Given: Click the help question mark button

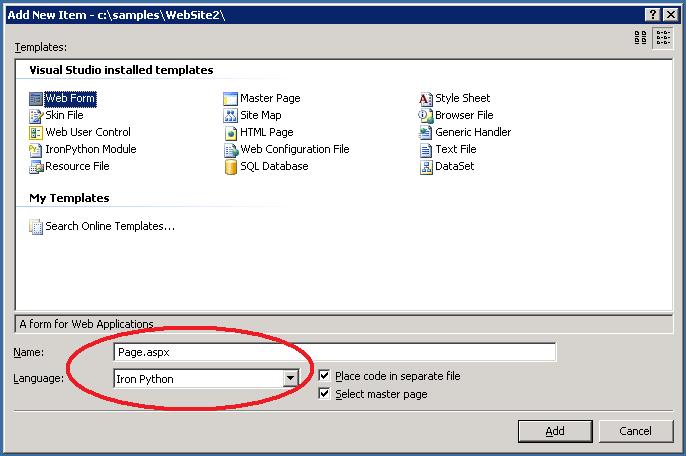Looking at the screenshot, I should point(652,14).
